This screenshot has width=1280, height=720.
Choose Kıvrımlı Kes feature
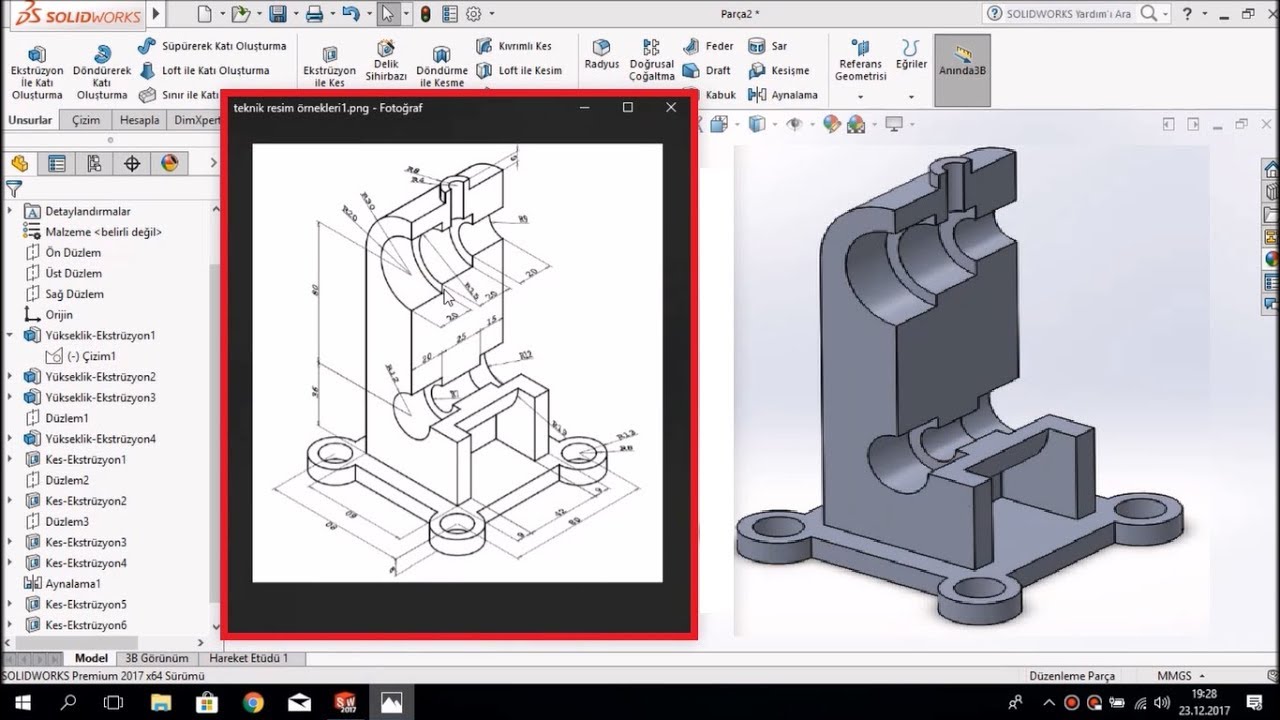[x=514, y=46]
